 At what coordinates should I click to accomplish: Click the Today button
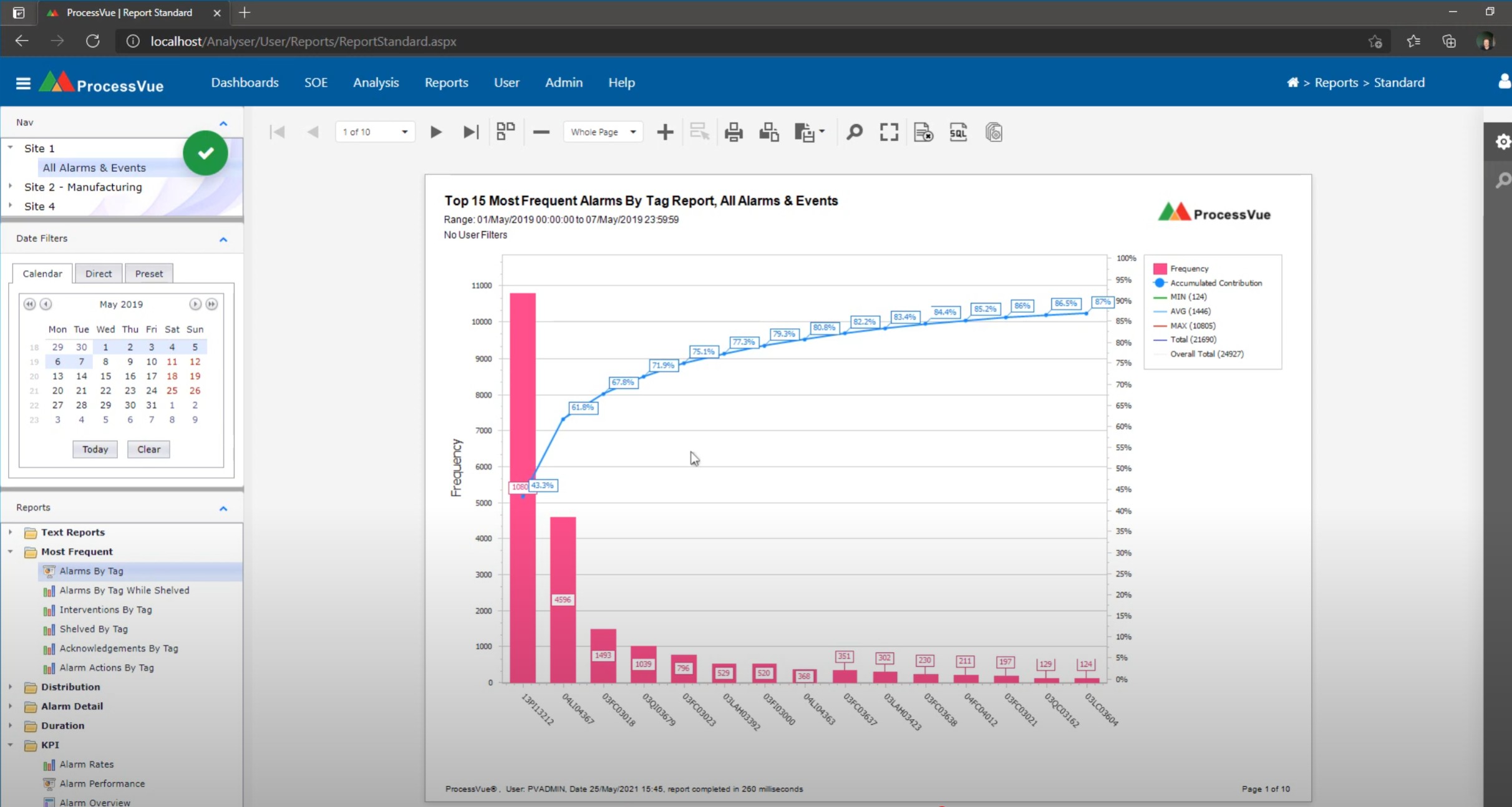click(x=95, y=449)
